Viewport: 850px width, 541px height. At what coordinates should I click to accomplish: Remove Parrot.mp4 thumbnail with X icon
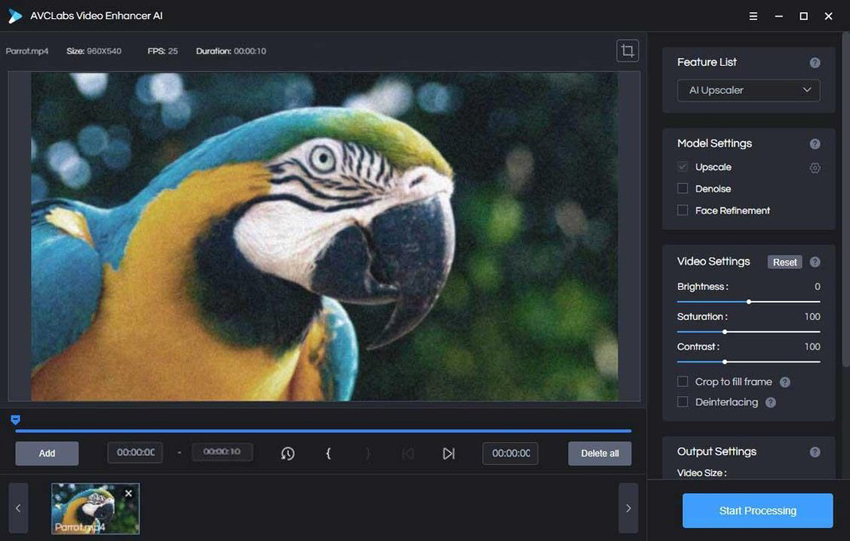click(x=128, y=493)
